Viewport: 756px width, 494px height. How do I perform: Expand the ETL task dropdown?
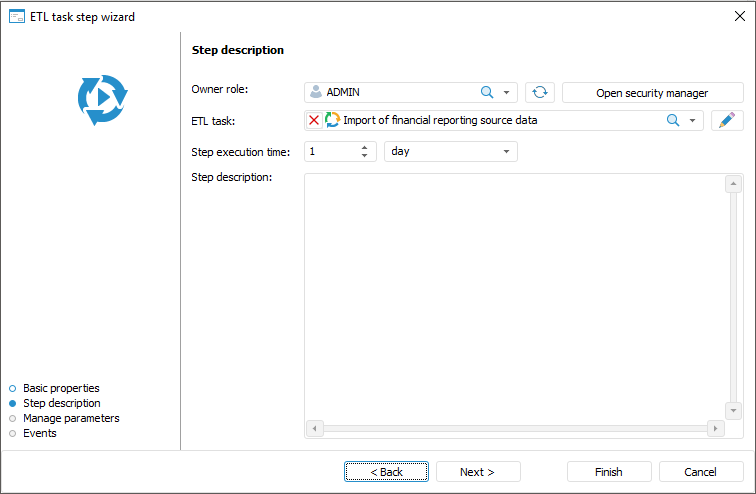692,120
